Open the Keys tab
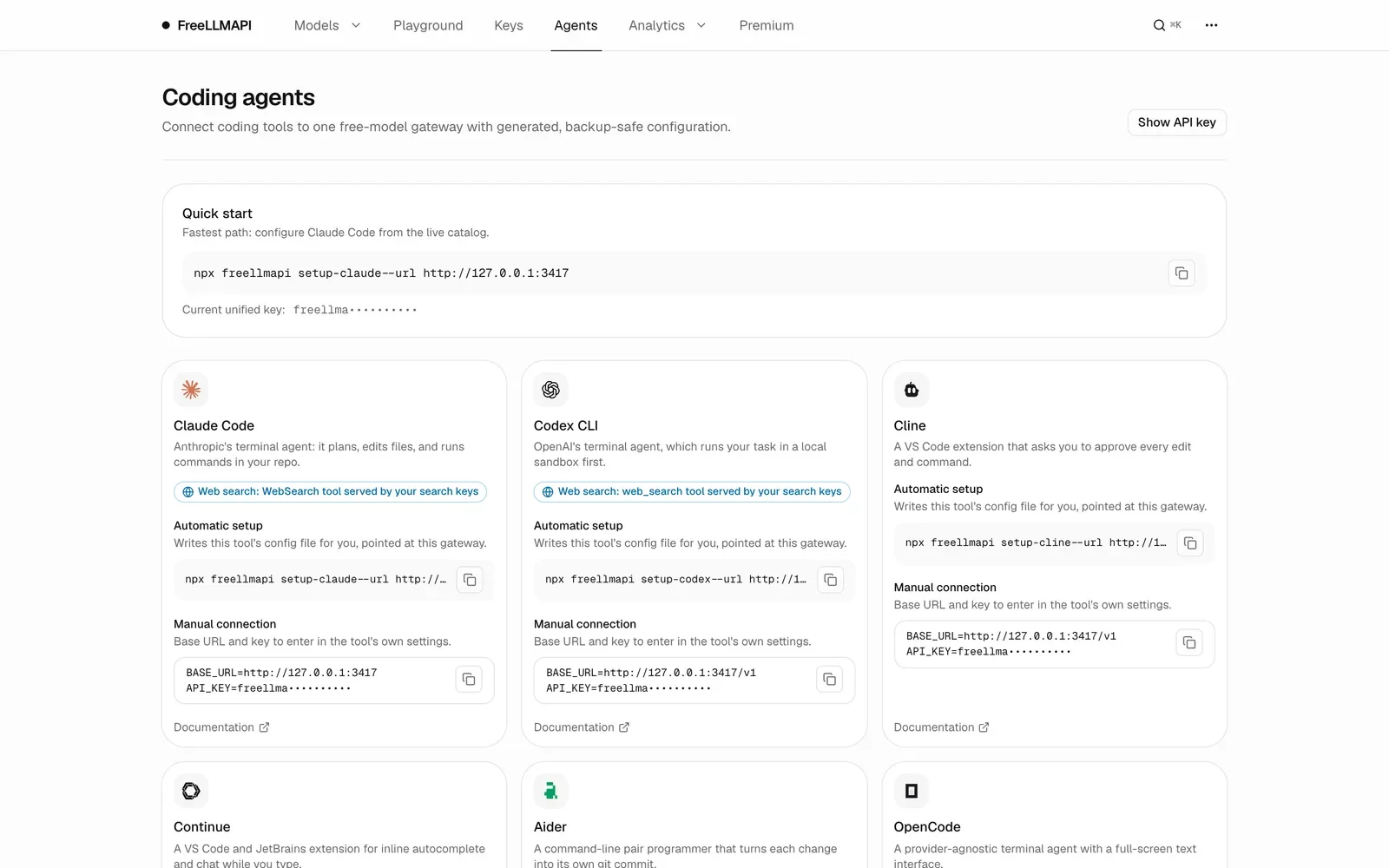Image resolution: width=1389 pixels, height=868 pixels. point(509,25)
